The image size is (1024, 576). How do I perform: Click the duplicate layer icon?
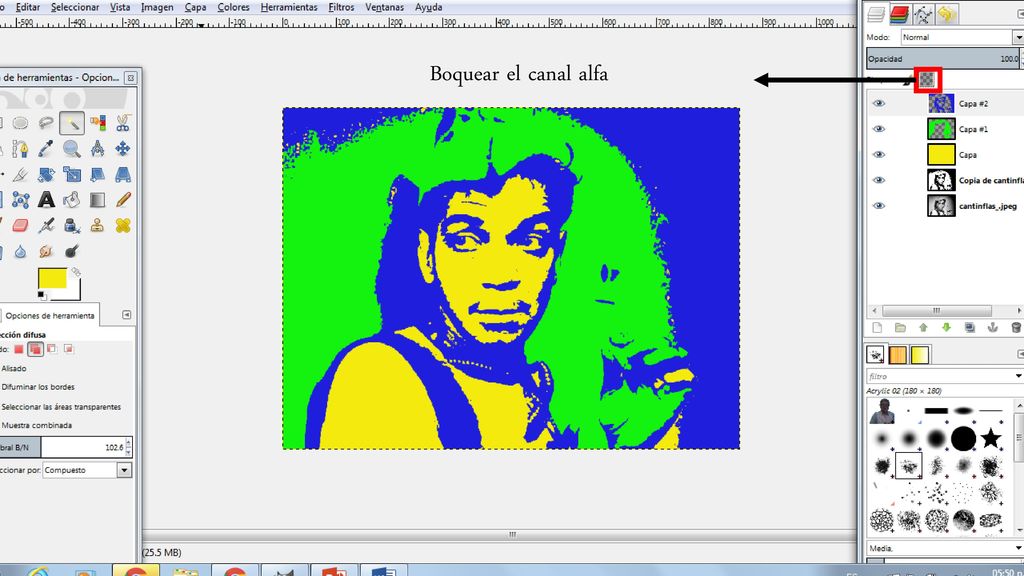(970, 328)
